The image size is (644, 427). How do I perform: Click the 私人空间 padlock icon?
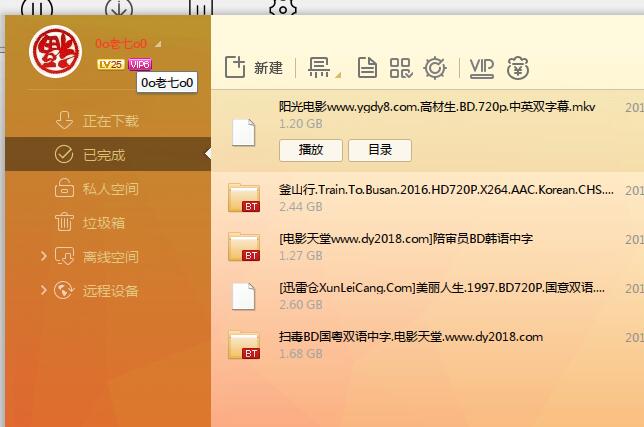coord(64,188)
